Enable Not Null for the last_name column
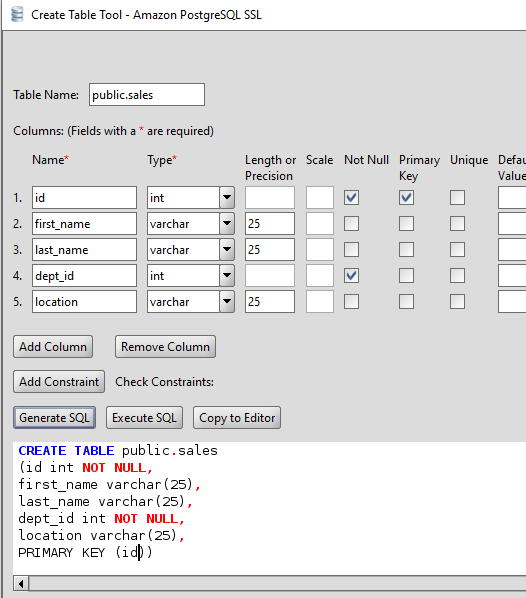Viewport: 526px width, 598px height. click(351, 249)
